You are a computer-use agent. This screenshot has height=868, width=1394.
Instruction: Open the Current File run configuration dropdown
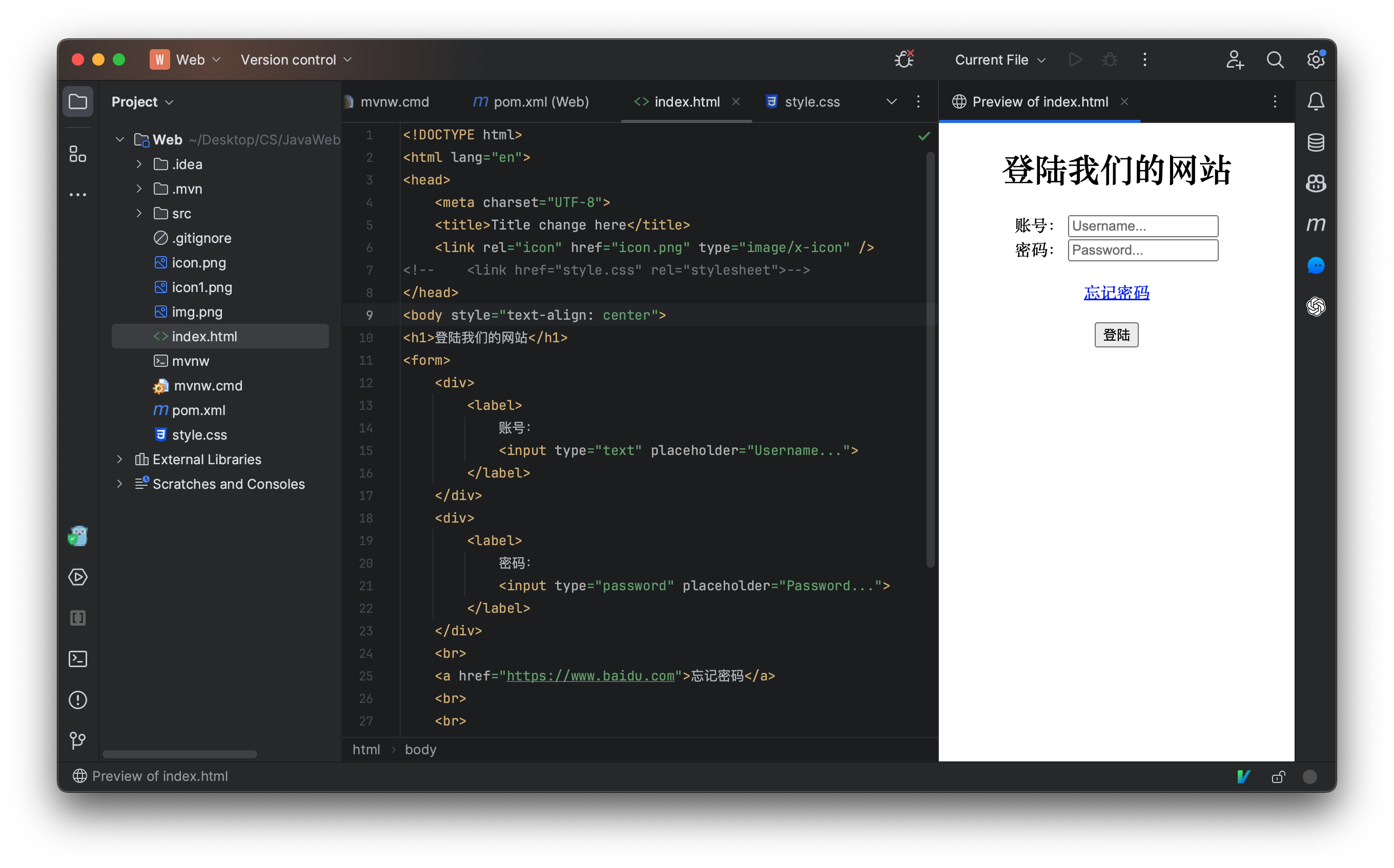coord(999,59)
